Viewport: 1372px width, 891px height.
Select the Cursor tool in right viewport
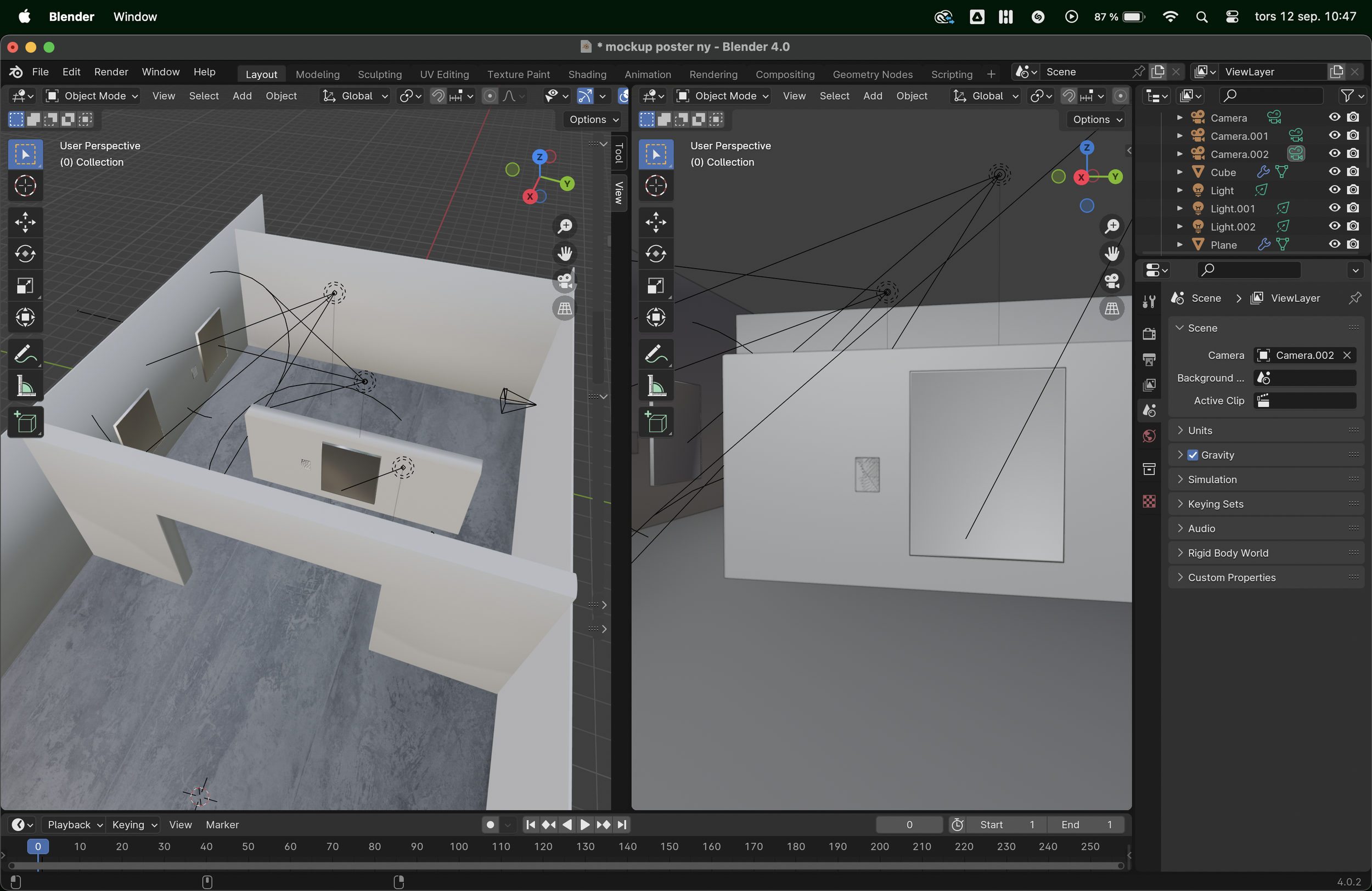(655, 185)
